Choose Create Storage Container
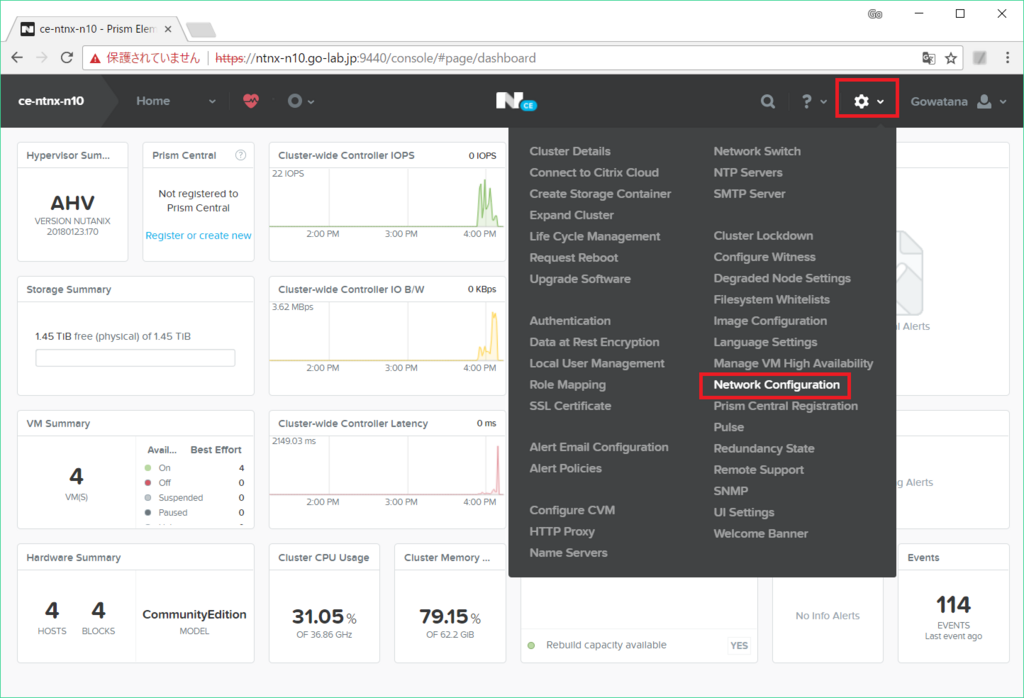The width and height of the screenshot is (1024, 698). [600, 194]
